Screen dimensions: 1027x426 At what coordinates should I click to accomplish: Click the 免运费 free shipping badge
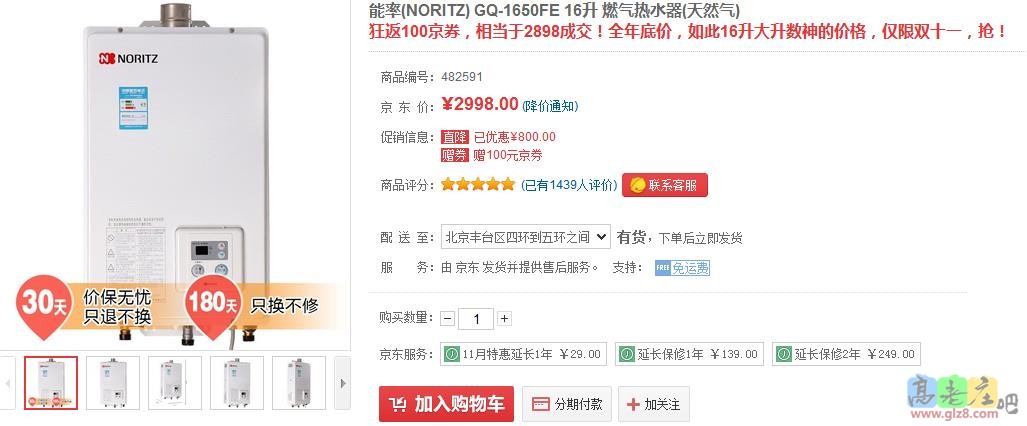[x=682, y=267]
